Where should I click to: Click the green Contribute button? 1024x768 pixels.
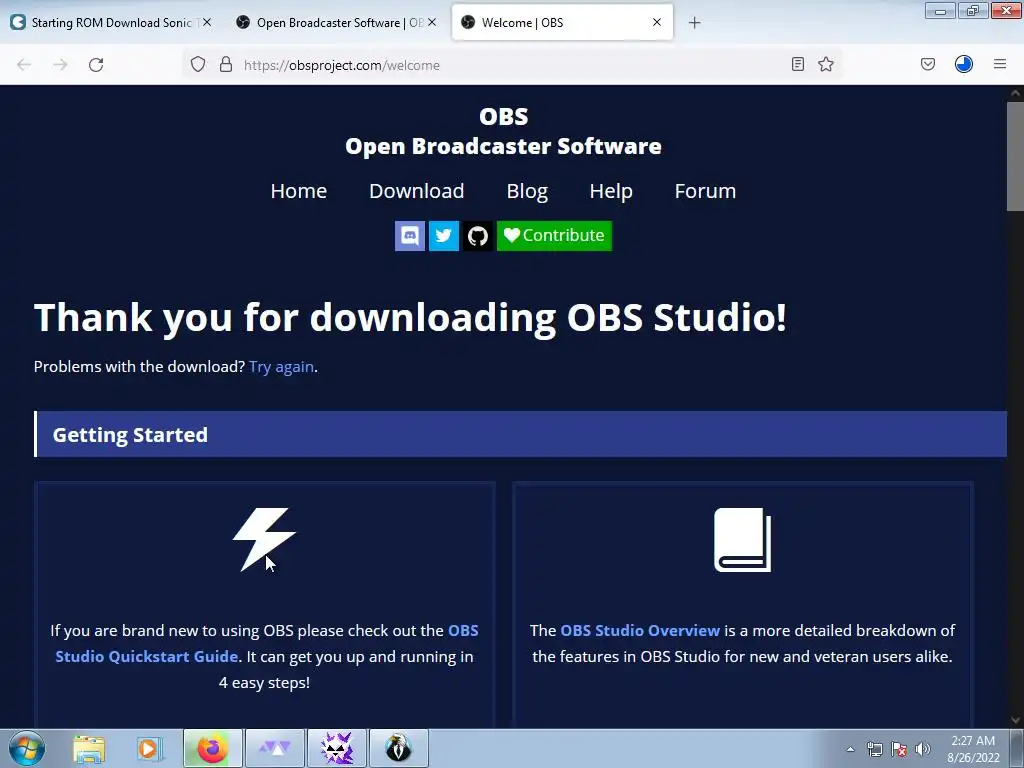click(554, 236)
